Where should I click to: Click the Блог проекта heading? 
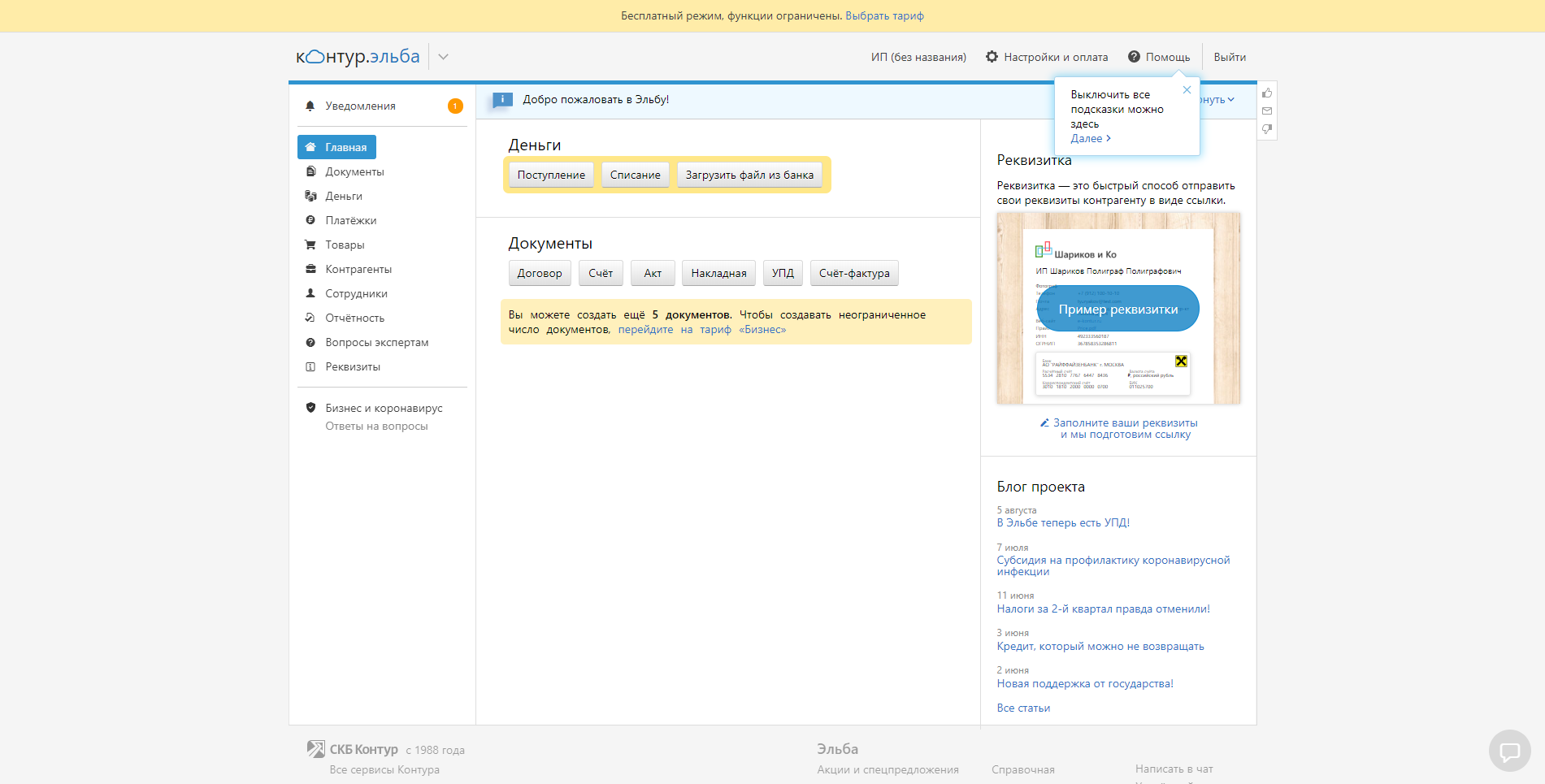(x=1040, y=487)
